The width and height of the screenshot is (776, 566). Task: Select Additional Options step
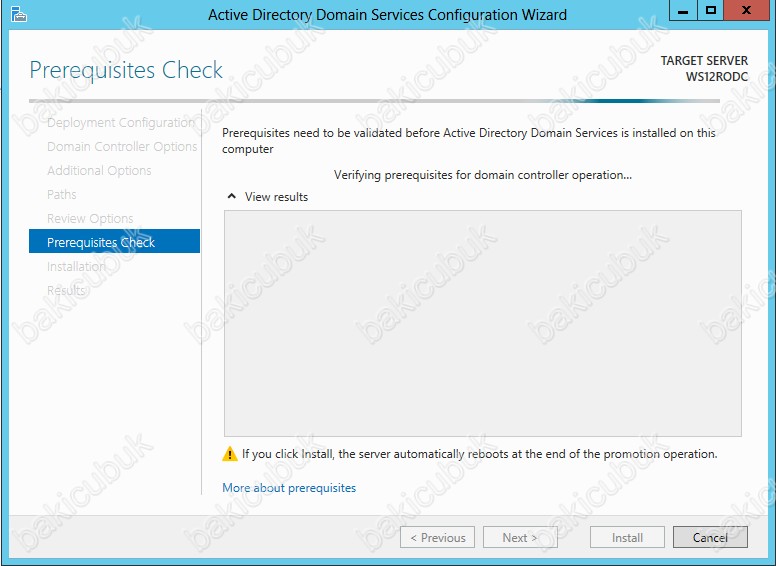point(99,170)
